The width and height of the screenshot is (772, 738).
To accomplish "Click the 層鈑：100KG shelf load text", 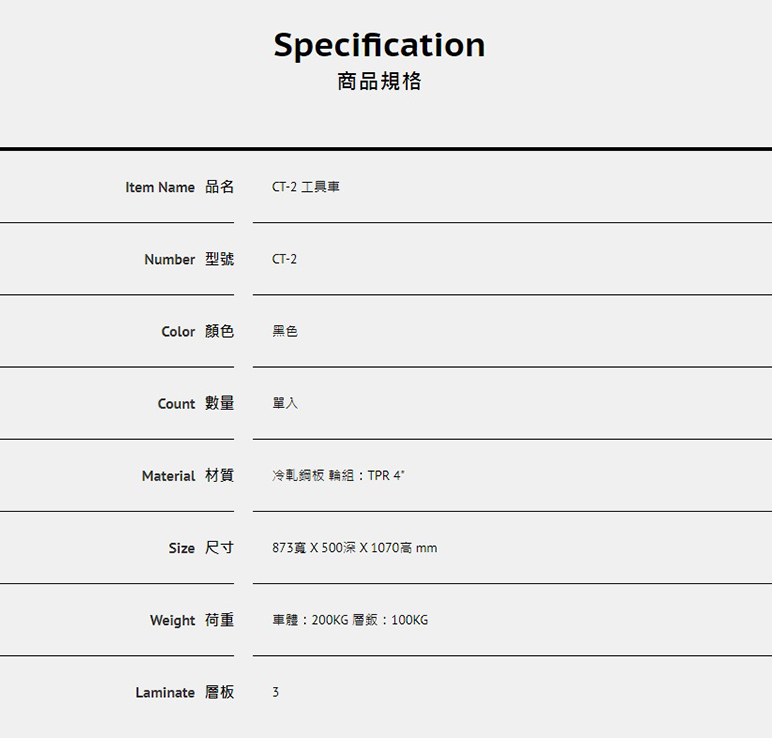I will tap(390, 620).
